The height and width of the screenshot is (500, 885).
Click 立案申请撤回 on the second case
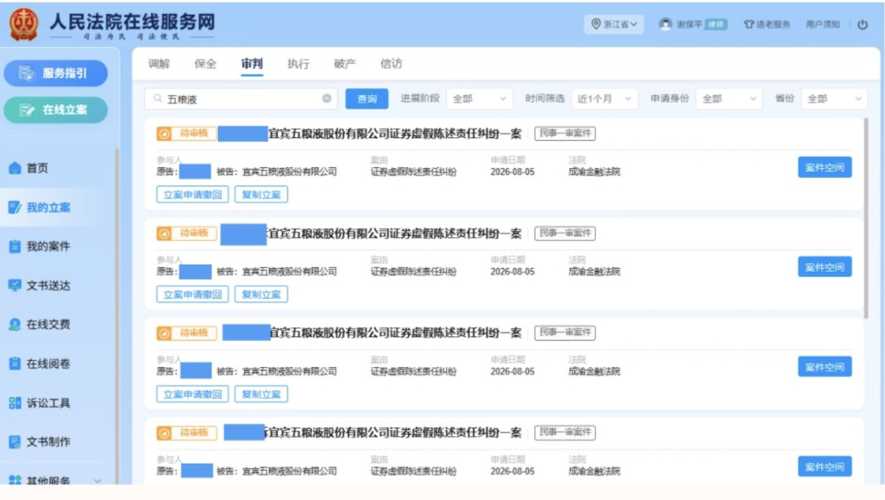pyautogui.click(x=192, y=294)
